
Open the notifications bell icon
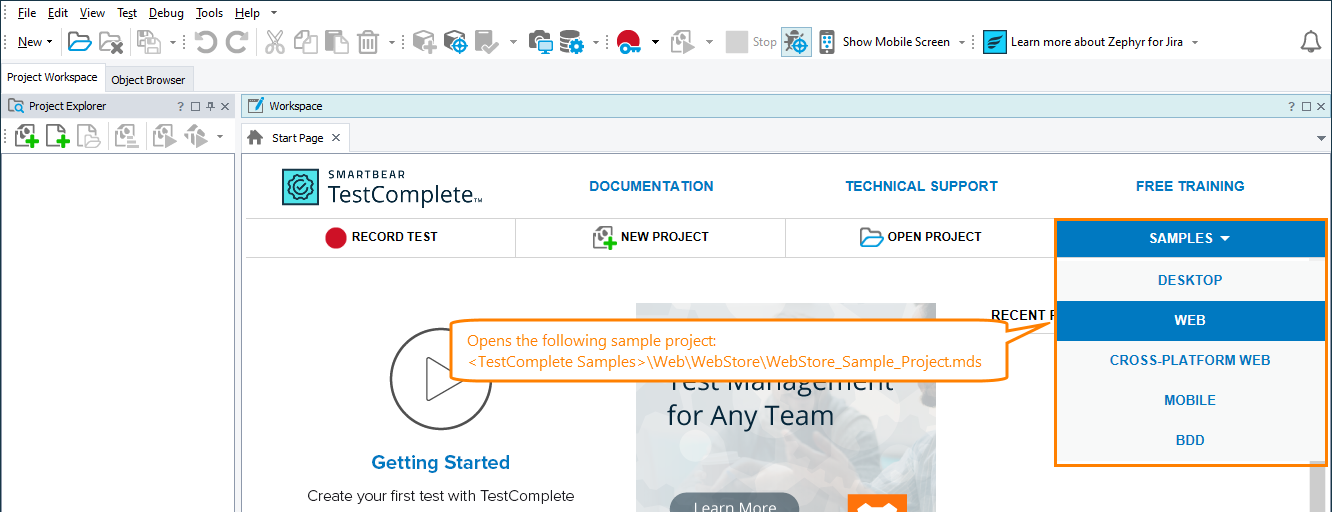1310,42
